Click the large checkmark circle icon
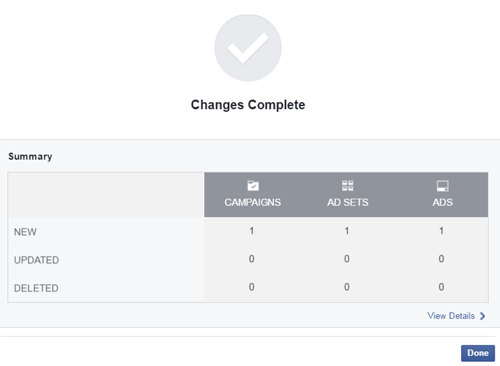Screen dimensions: 500x366 click(248, 48)
